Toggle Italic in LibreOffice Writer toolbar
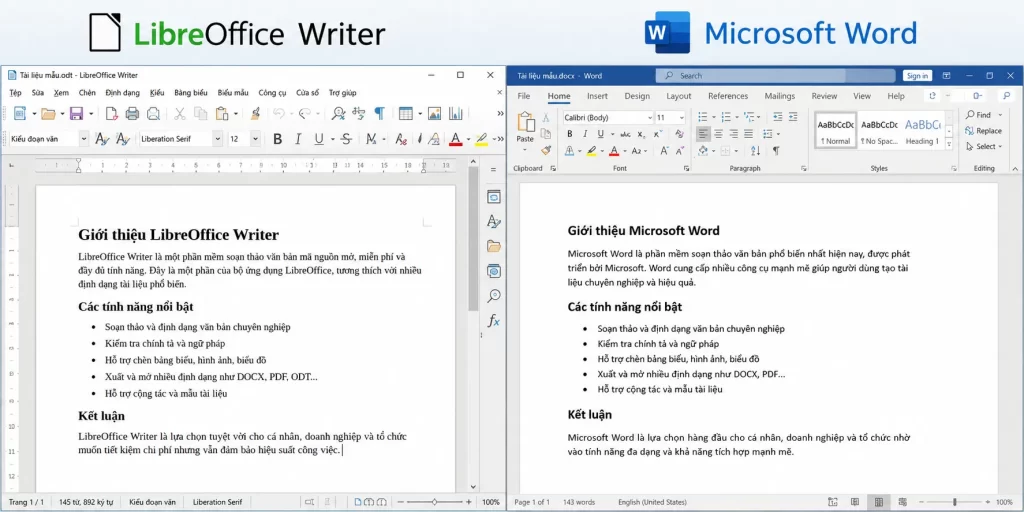Screen dimensions: 1024x512 point(298,138)
